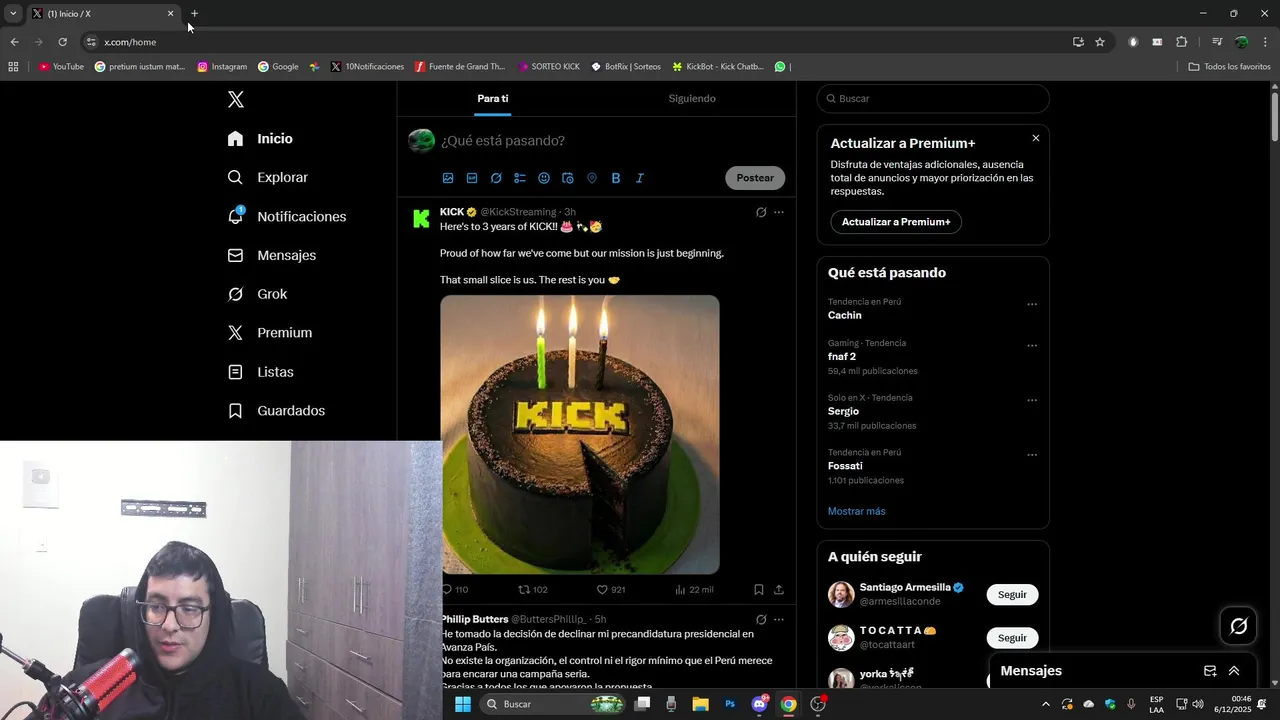Image resolution: width=1280 pixels, height=720 pixels.
Task: Click the Grok enhance icon in composer
Action: [x=496, y=178]
